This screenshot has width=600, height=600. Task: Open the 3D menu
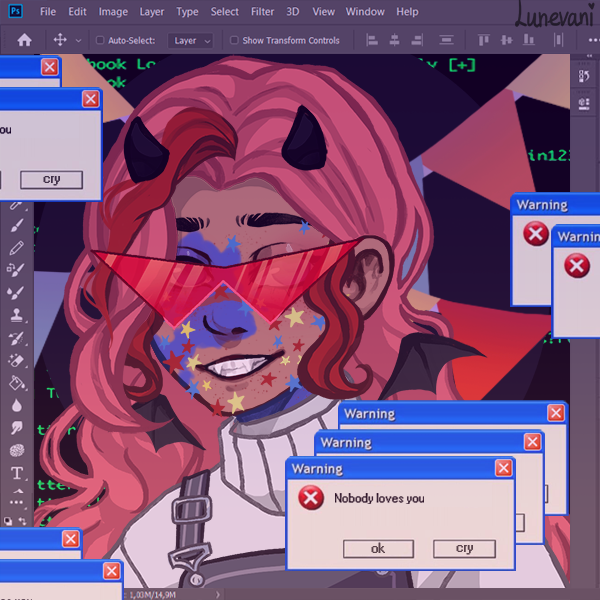[293, 12]
